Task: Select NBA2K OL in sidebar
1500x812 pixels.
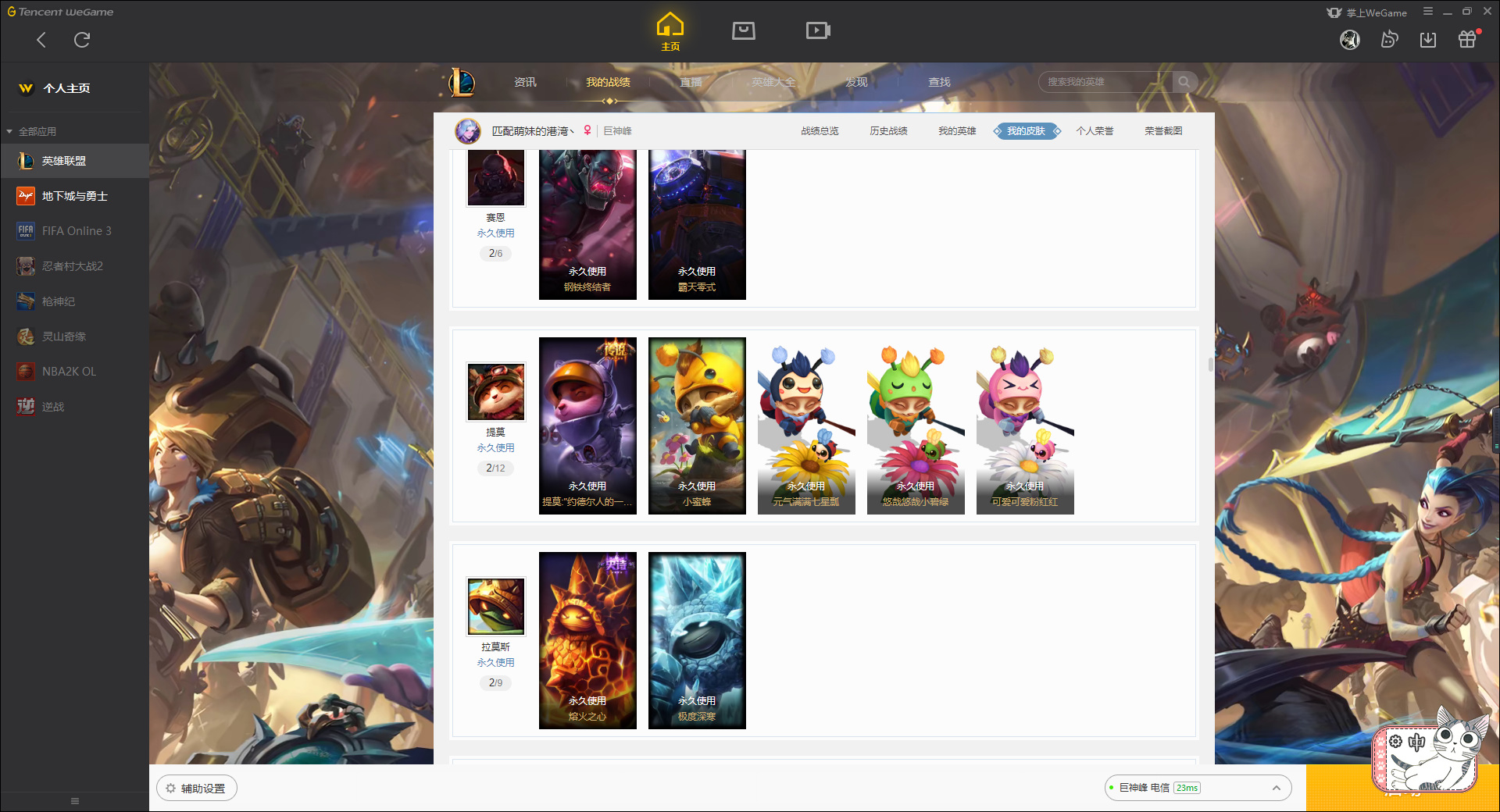Action: click(x=74, y=372)
